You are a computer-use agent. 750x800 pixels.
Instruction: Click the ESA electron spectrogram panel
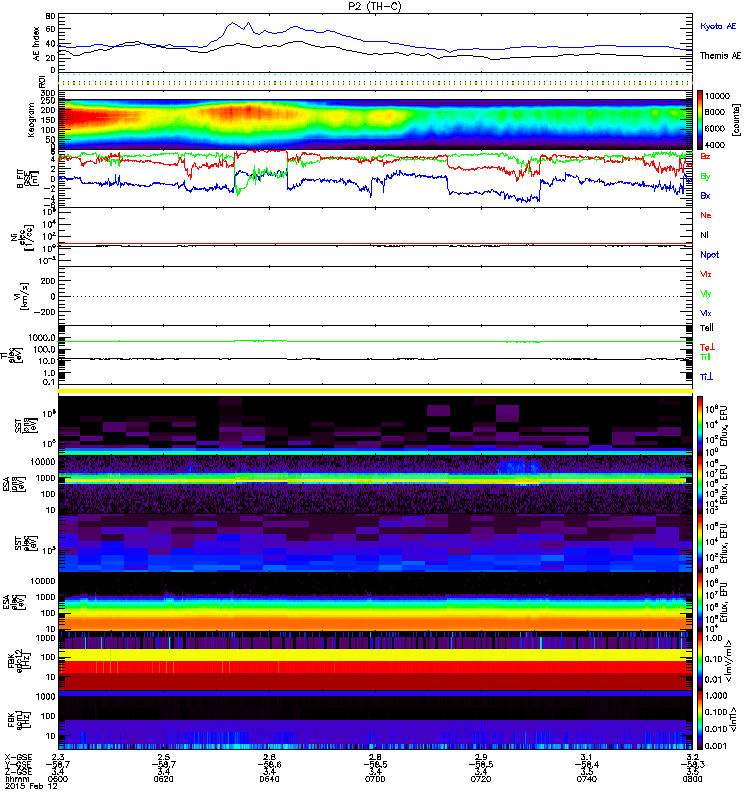[375, 602]
